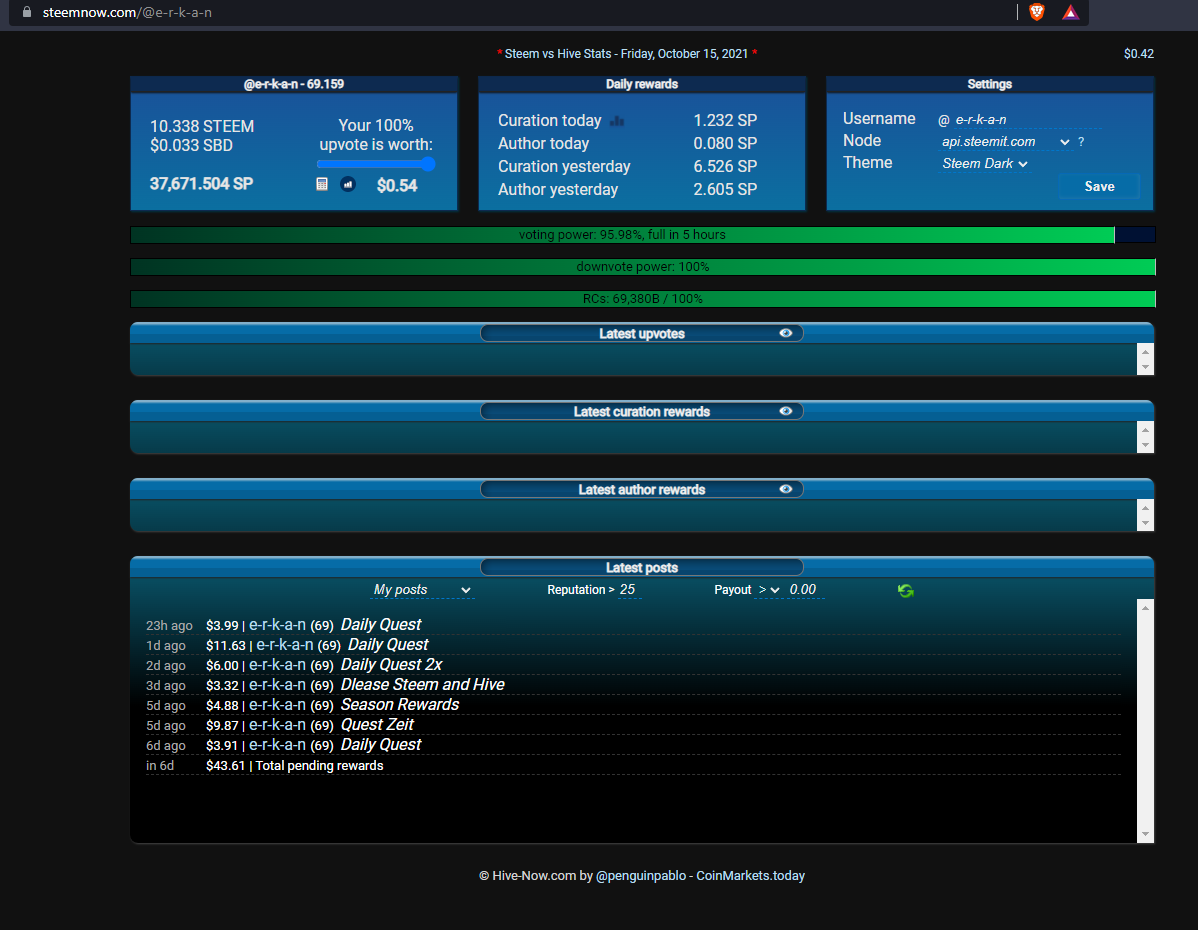The image size is (1198, 930).
Task: Click the $0.42 price in top corner
Action: pos(1138,53)
